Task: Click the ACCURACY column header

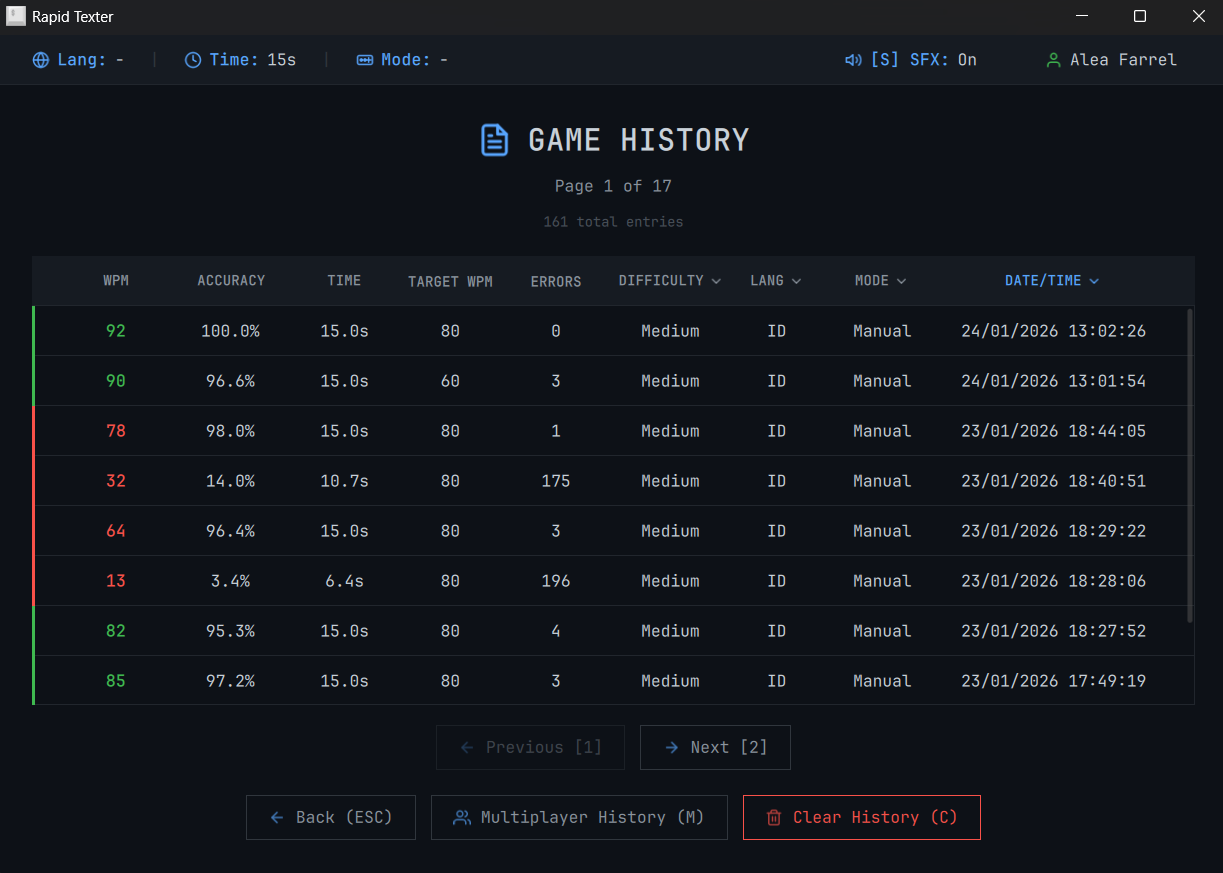Action: pyautogui.click(x=231, y=281)
